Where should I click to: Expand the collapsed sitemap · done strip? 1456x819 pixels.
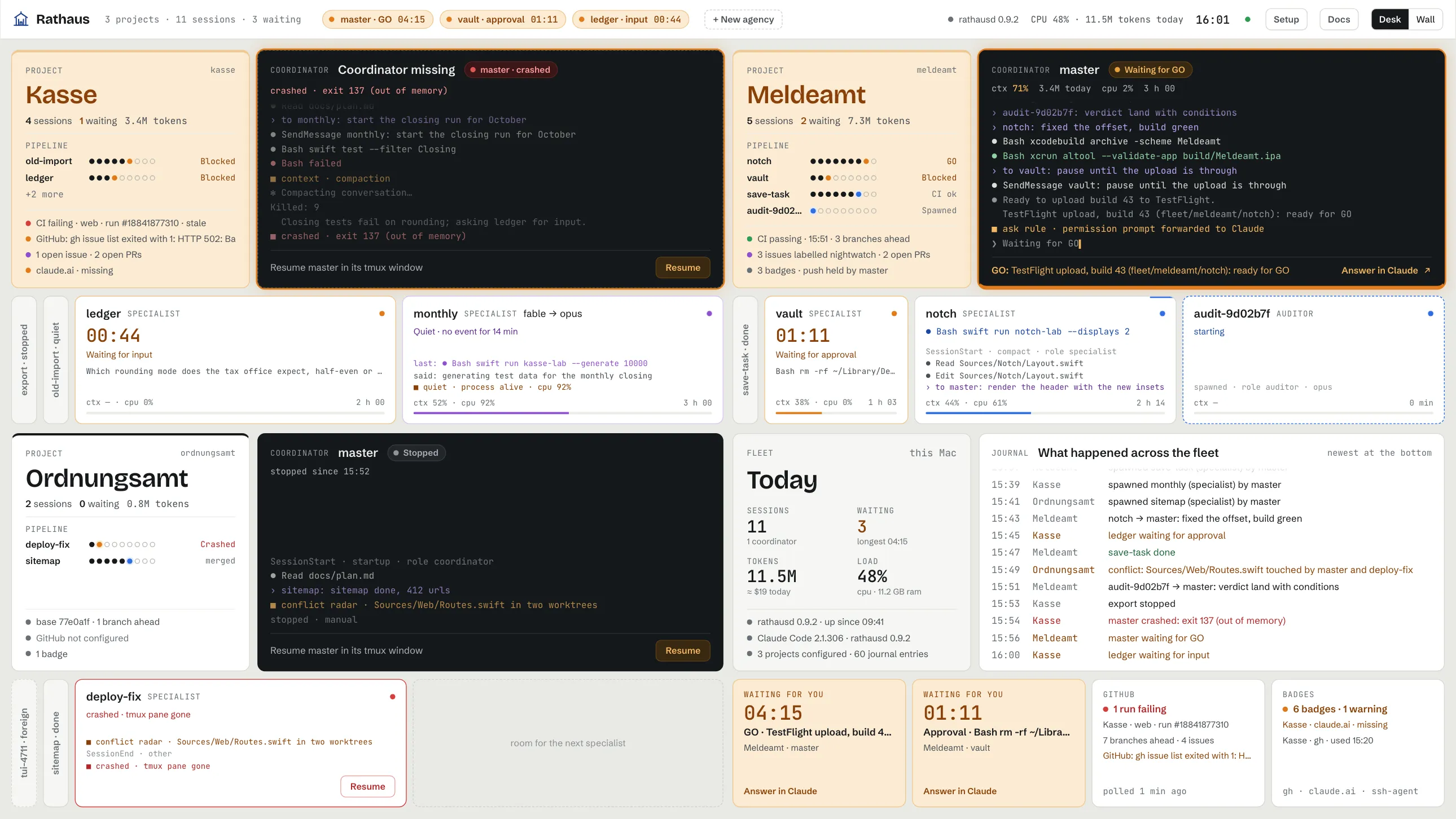(x=56, y=743)
